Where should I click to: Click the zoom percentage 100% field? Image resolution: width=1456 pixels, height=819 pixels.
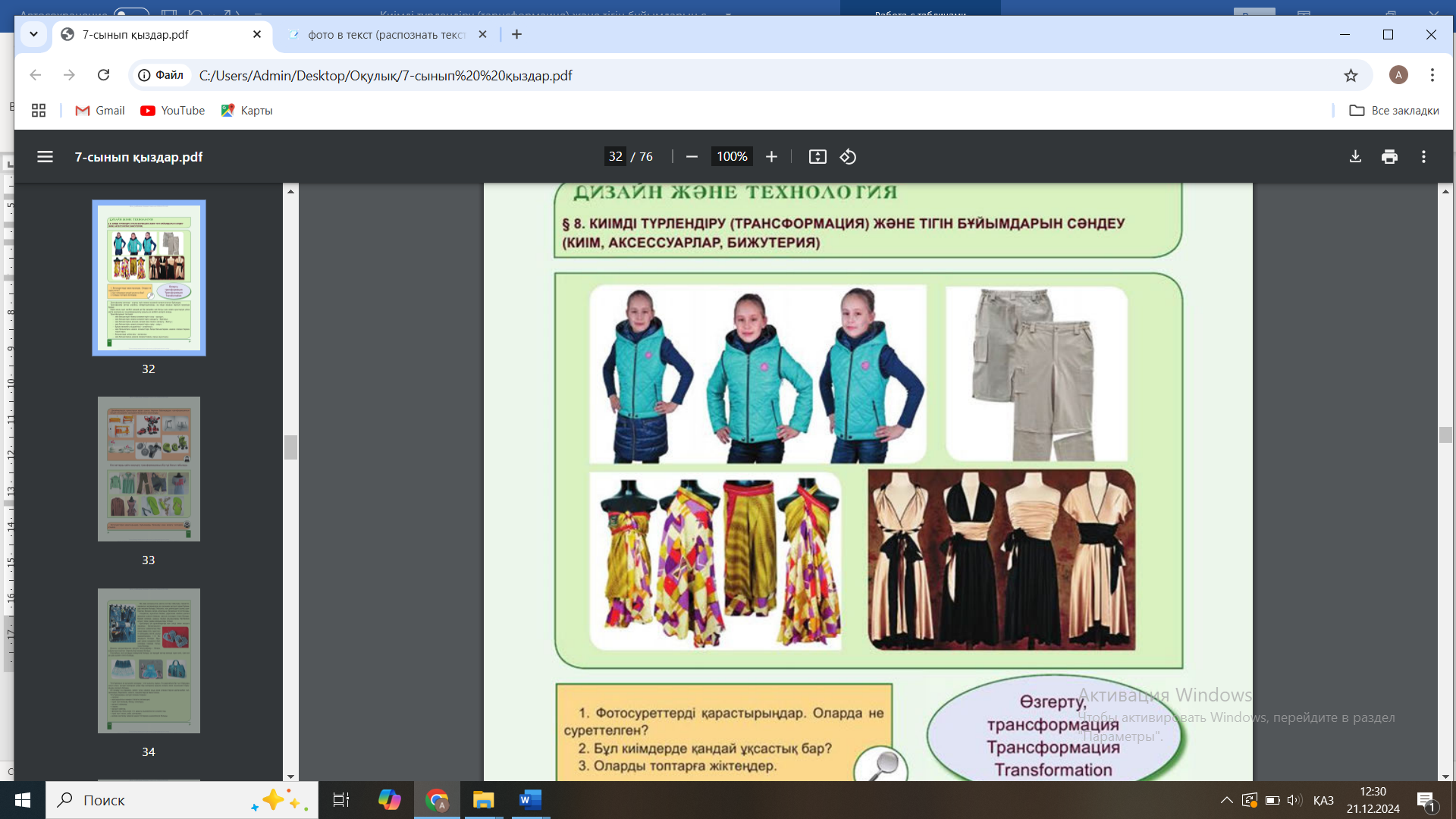pyautogui.click(x=732, y=157)
